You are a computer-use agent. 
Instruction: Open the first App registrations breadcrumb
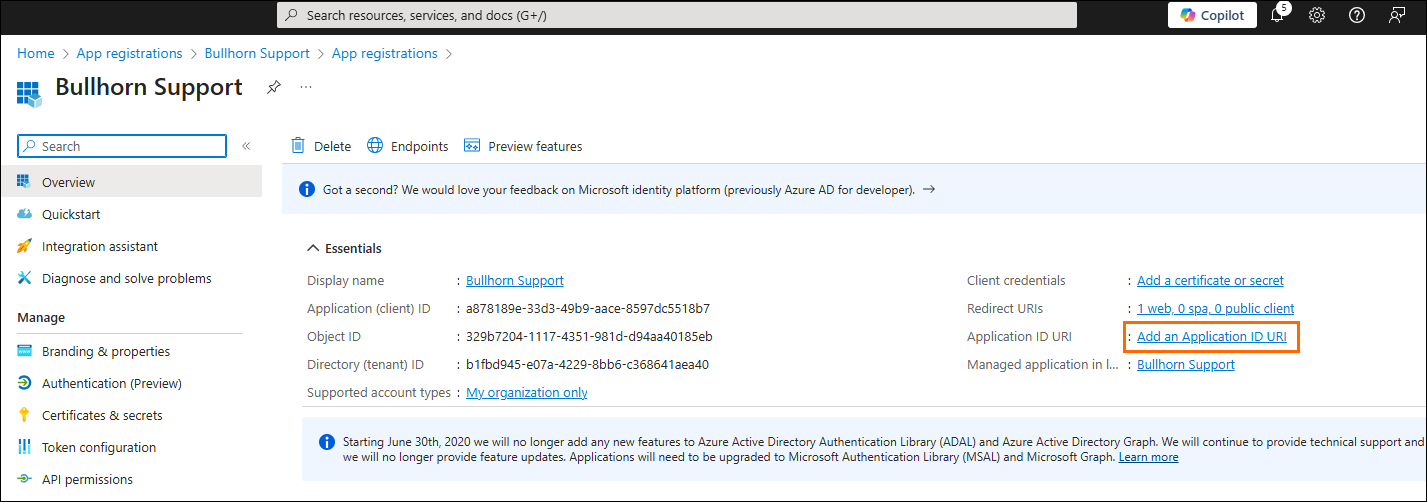(x=129, y=53)
